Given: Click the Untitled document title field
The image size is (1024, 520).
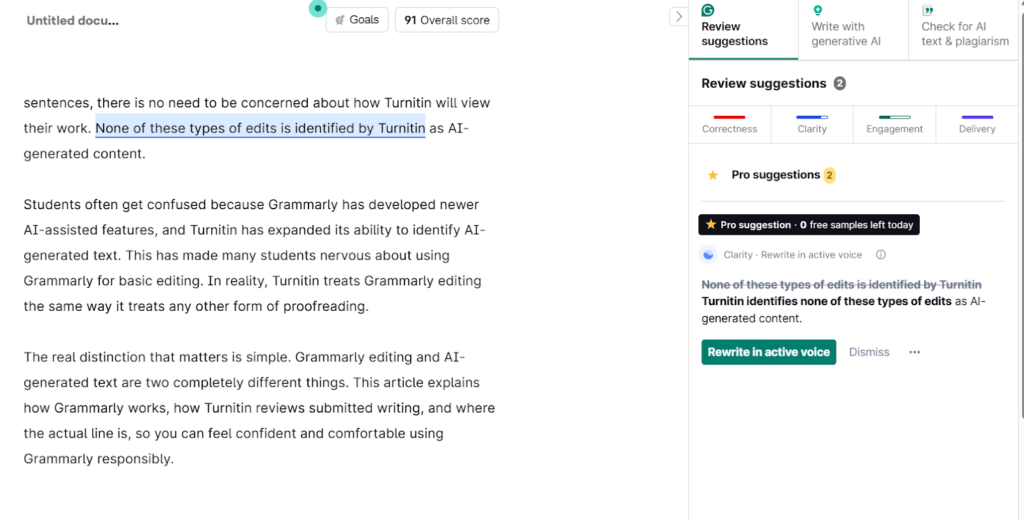Looking at the screenshot, I should coord(72,20).
